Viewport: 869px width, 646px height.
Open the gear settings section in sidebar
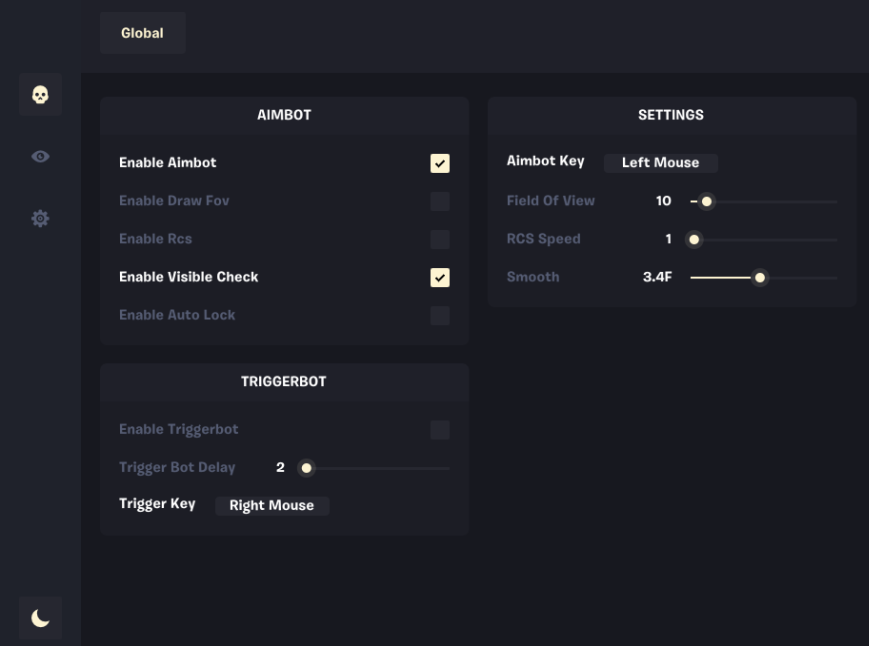click(40, 218)
